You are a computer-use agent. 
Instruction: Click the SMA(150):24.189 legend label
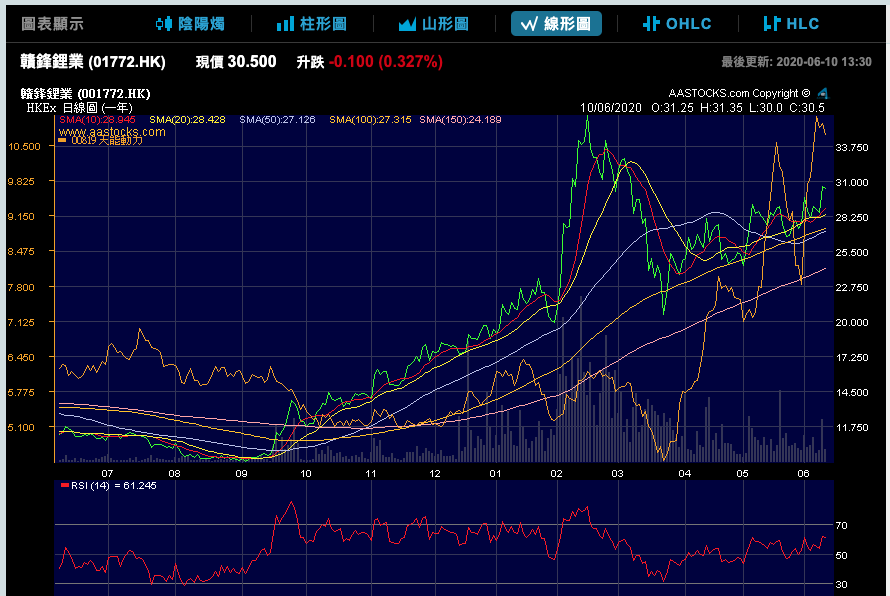pos(460,120)
